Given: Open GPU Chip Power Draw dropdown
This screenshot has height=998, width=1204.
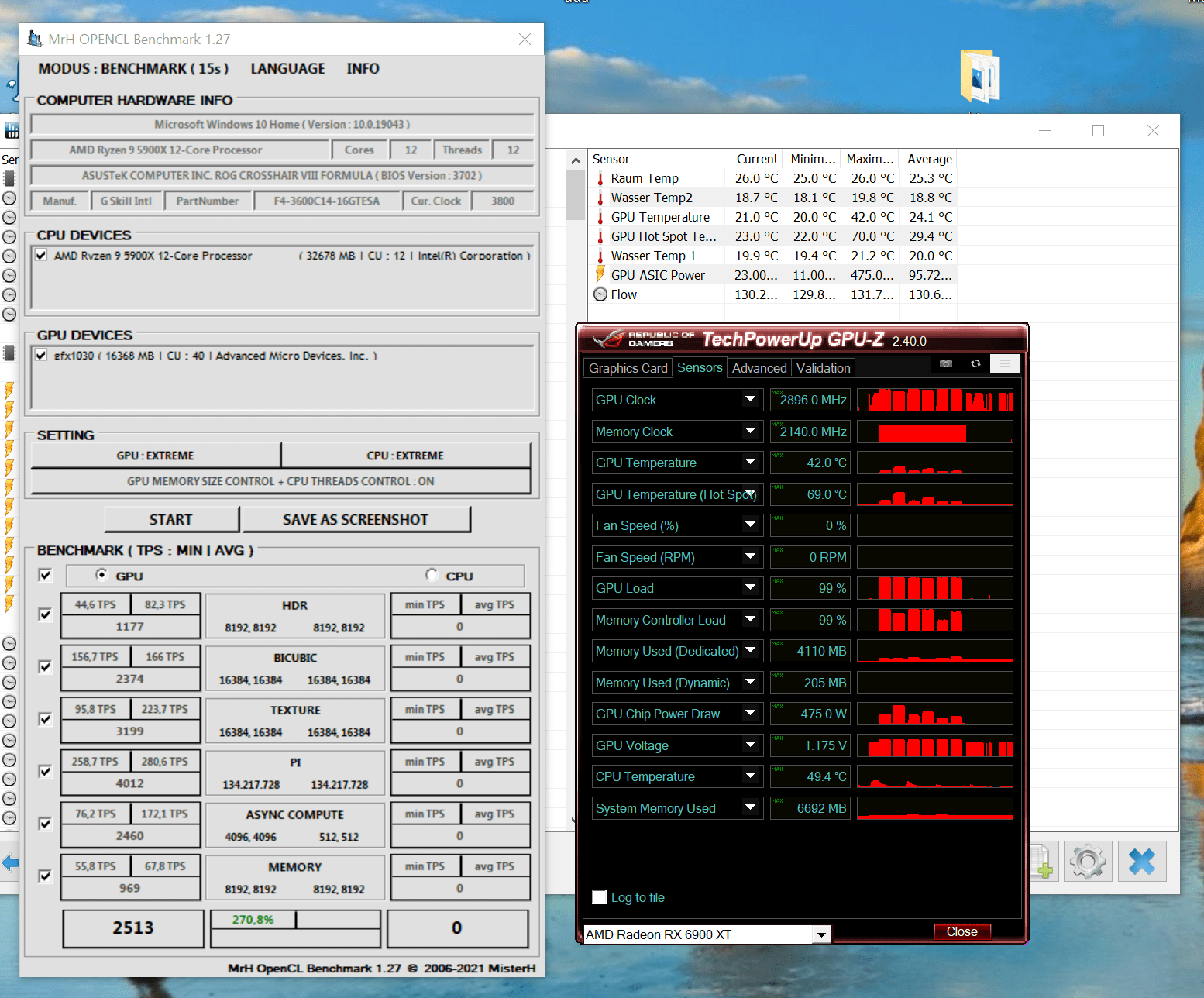Looking at the screenshot, I should pos(750,714).
